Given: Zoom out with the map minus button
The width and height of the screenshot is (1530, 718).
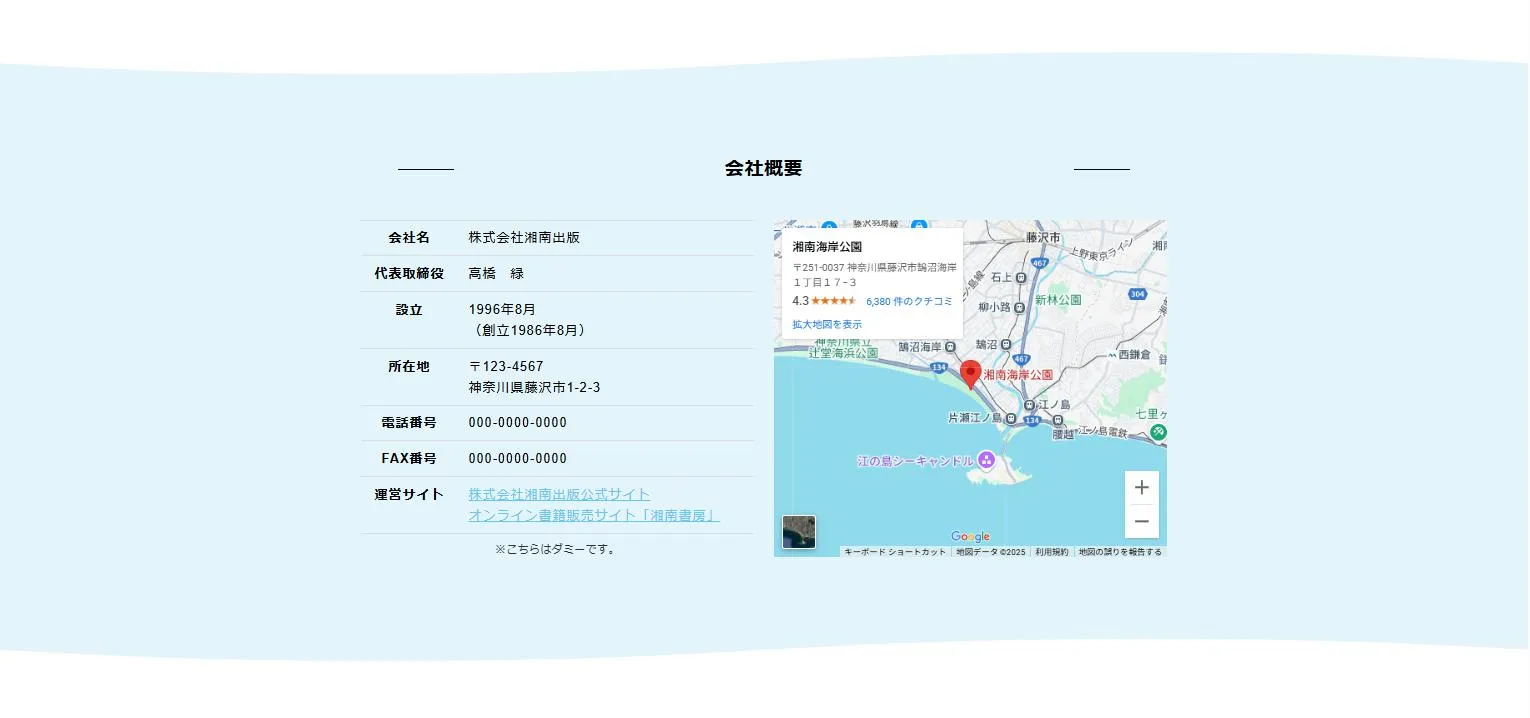Looking at the screenshot, I should [x=1141, y=522].
